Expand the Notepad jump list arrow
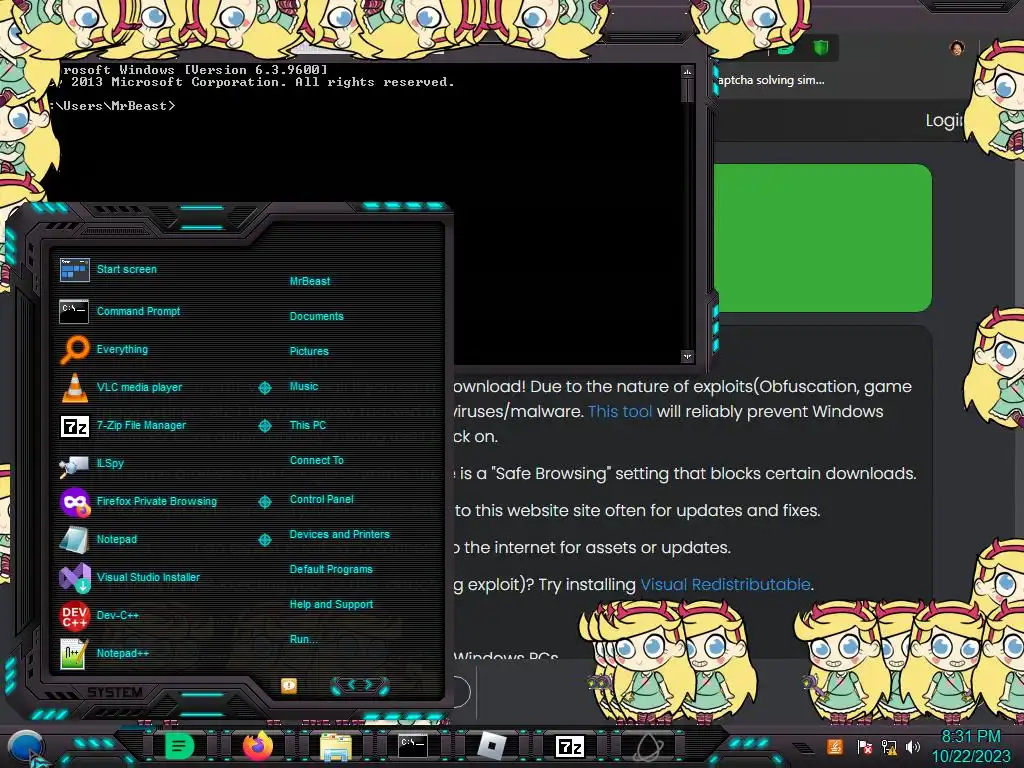This screenshot has height=768, width=1024. click(264, 540)
